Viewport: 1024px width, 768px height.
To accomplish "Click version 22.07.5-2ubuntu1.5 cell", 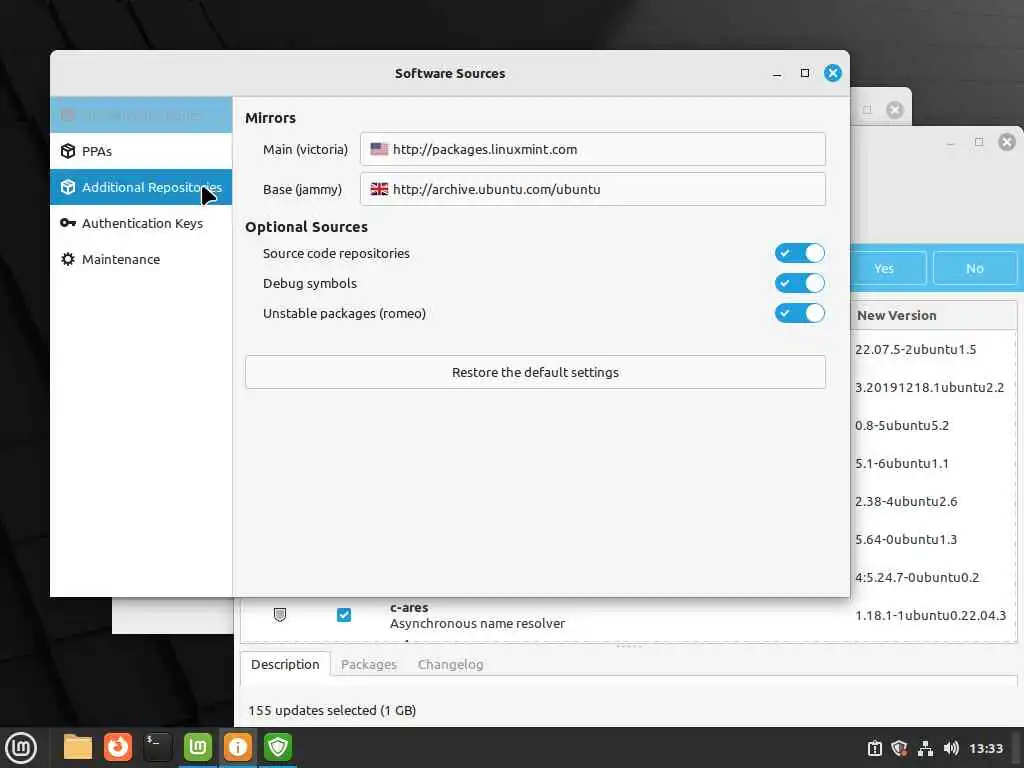I will [916, 349].
